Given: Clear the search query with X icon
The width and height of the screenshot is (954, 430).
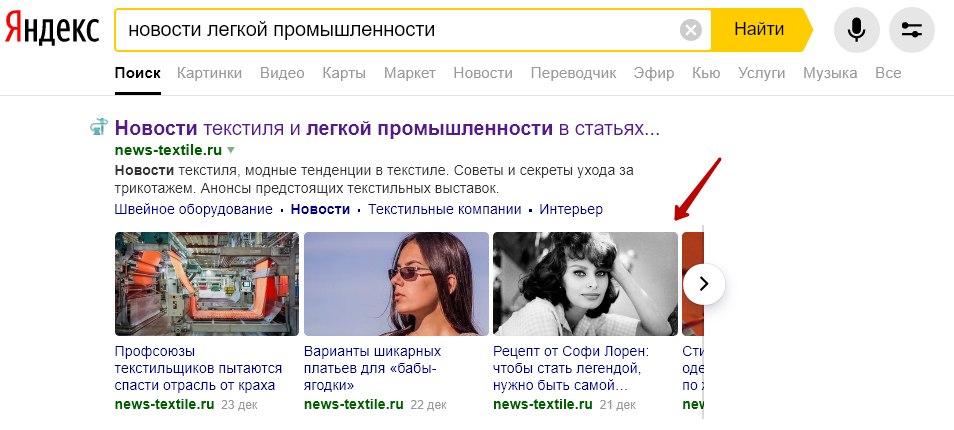Looking at the screenshot, I should [691, 29].
